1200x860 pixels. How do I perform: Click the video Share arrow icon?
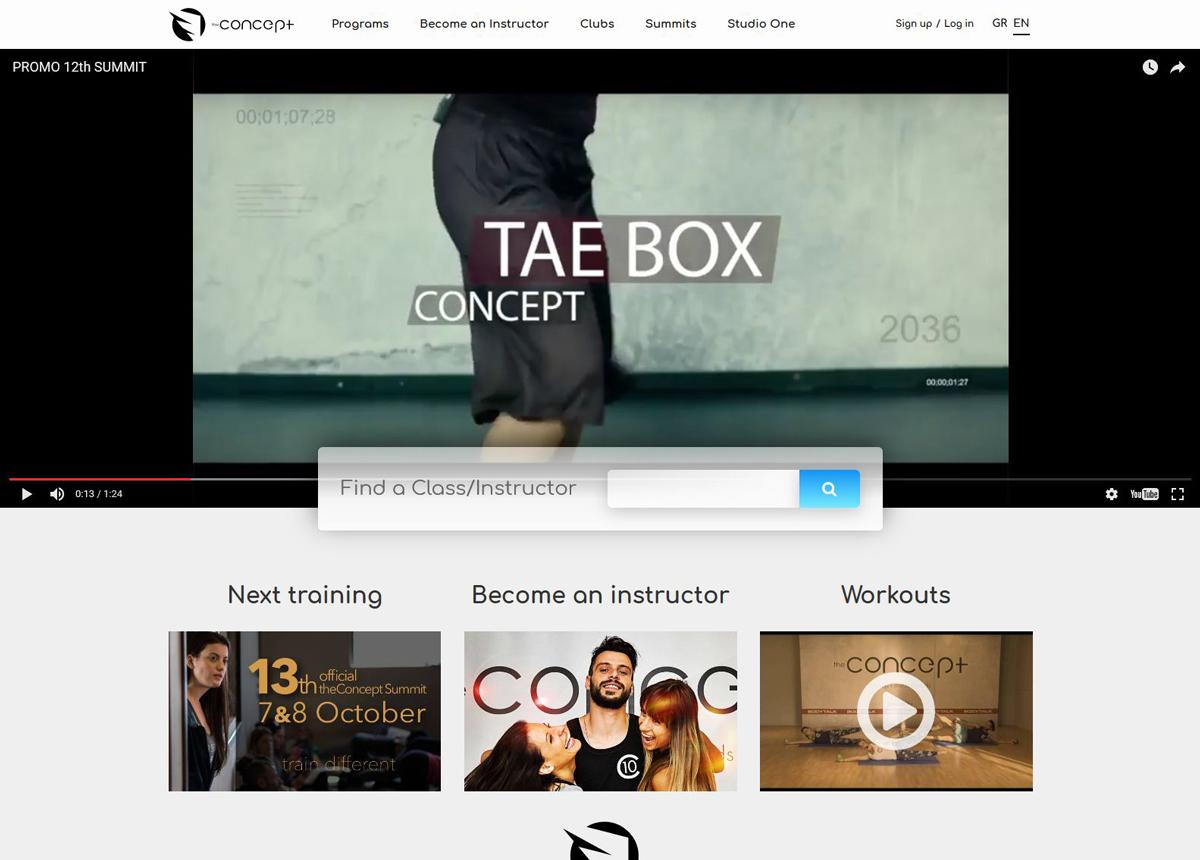tap(1178, 67)
